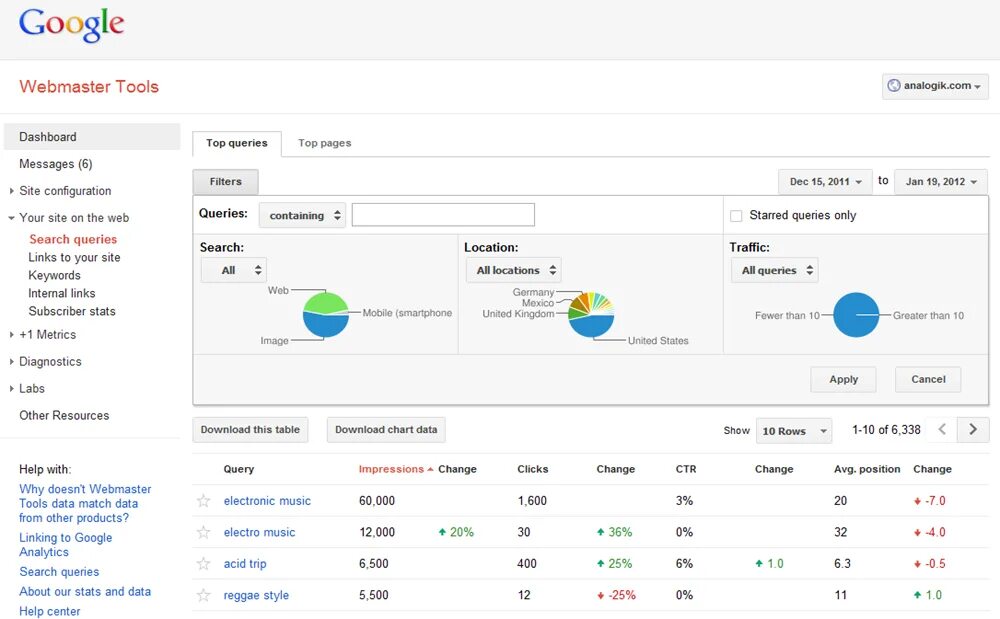Go to previous page of results
Image resolution: width=1000 pixels, height=619 pixels.
[942, 430]
